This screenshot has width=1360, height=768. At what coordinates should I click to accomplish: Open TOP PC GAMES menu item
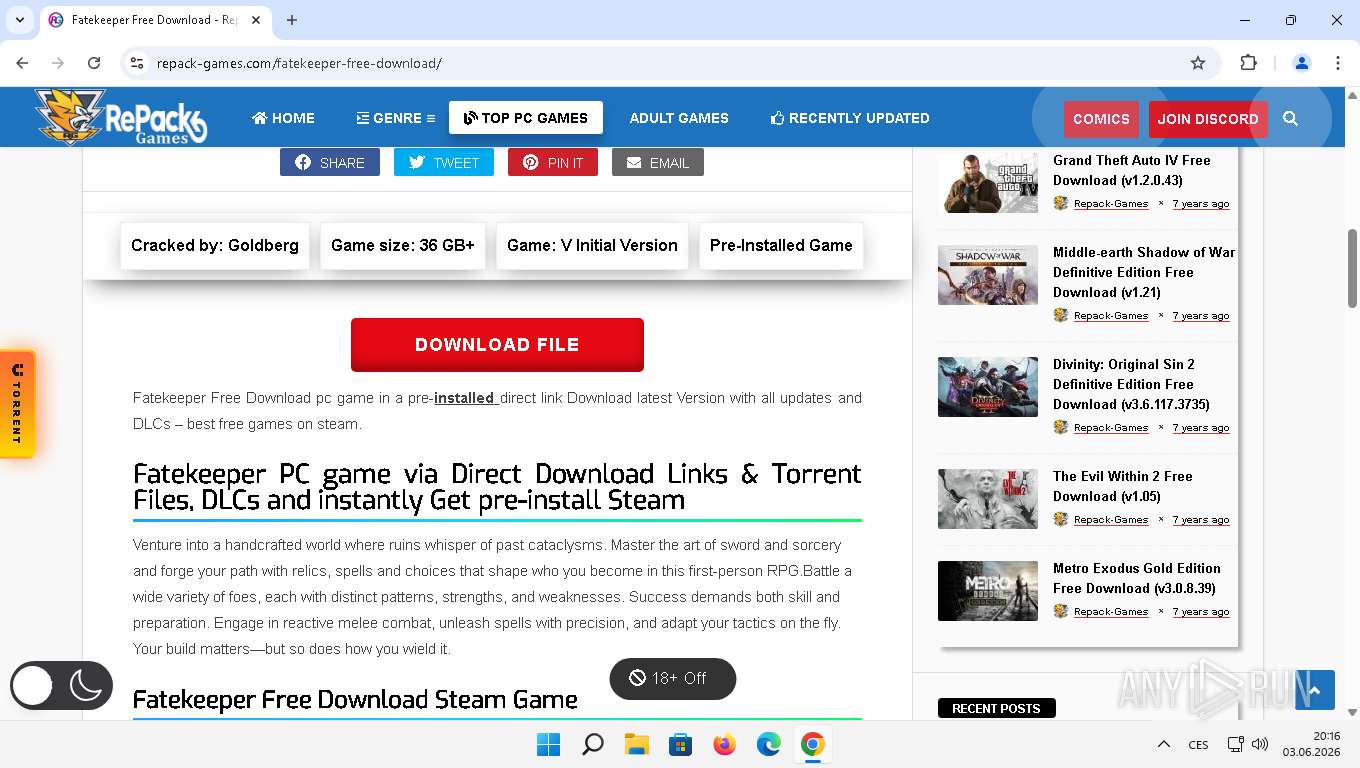[526, 118]
